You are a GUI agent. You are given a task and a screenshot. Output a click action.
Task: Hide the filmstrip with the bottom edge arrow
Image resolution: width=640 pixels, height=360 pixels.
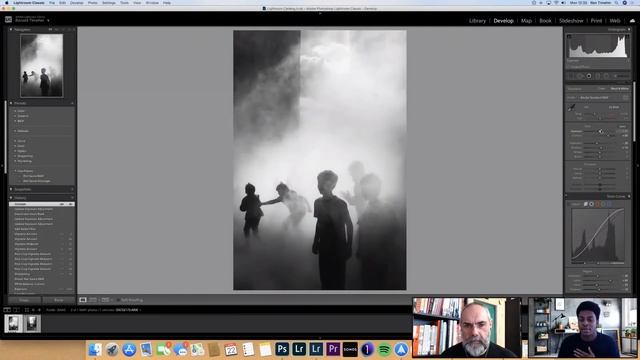tap(320, 338)
